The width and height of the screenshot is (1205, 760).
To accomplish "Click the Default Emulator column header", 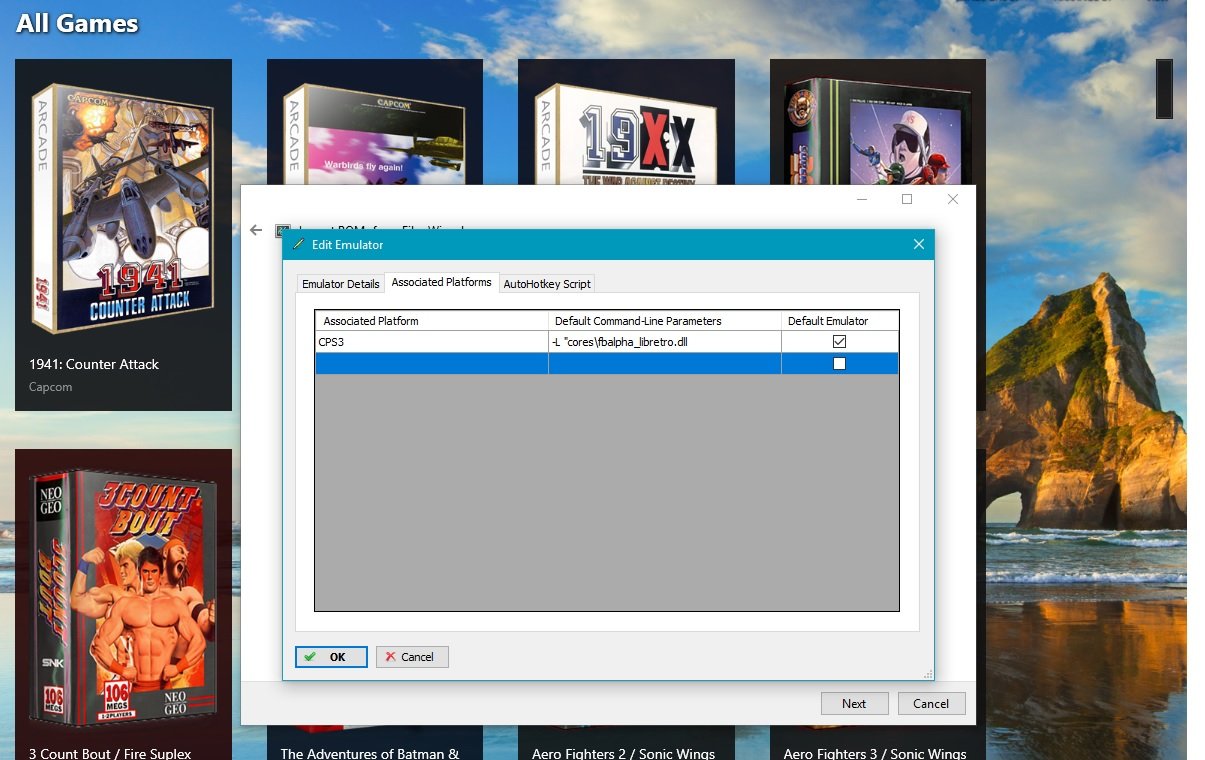I will click(840, 321).
